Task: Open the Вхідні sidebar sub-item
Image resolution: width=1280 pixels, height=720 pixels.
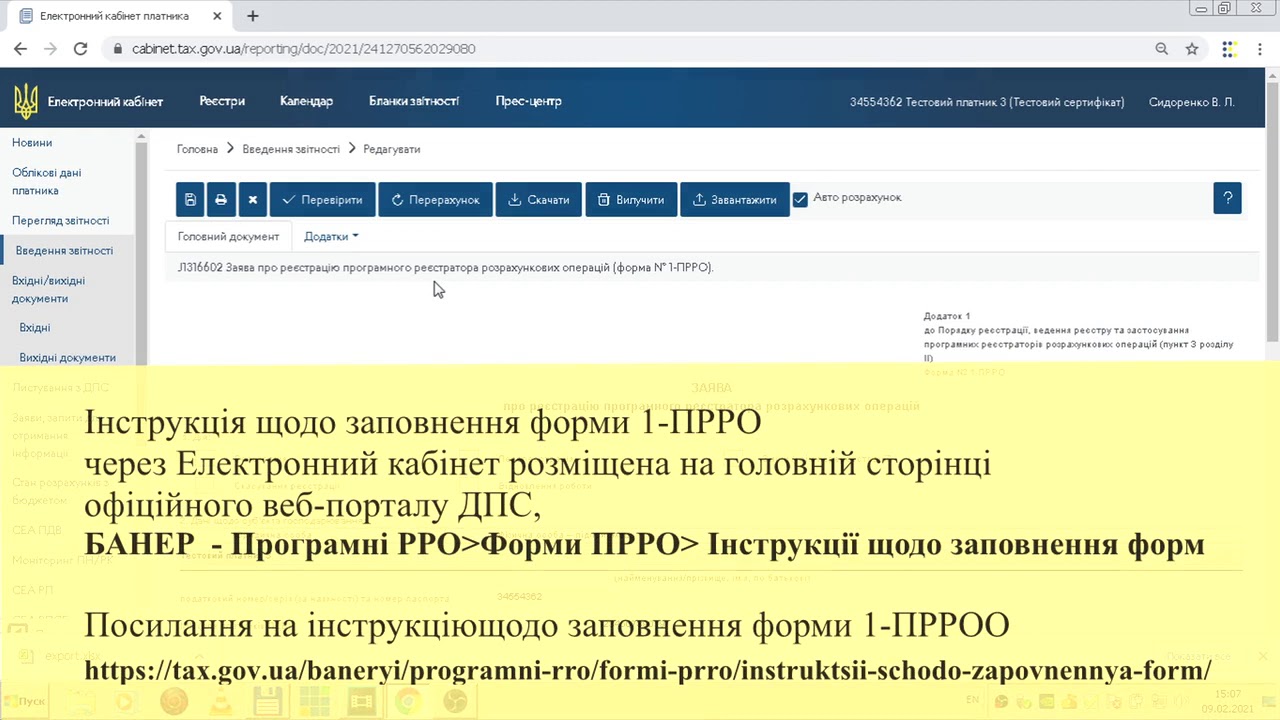Action: (x=35, y=327)
